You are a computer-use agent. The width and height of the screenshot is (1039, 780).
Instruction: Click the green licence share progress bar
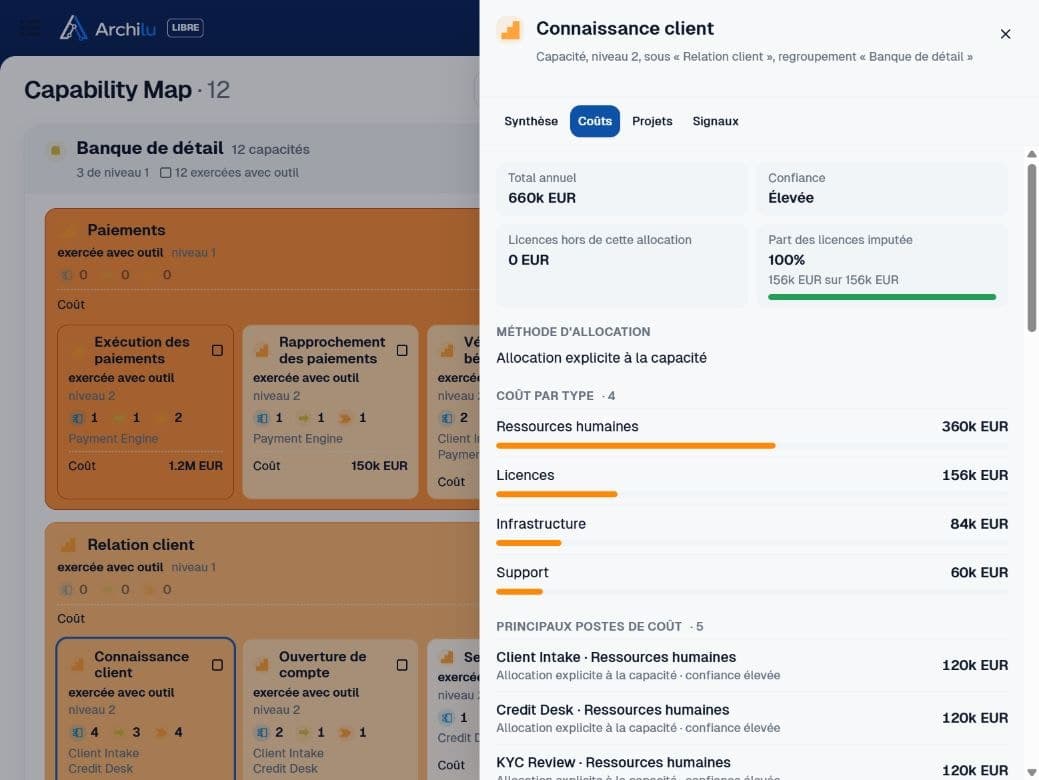tap(882, 297)
